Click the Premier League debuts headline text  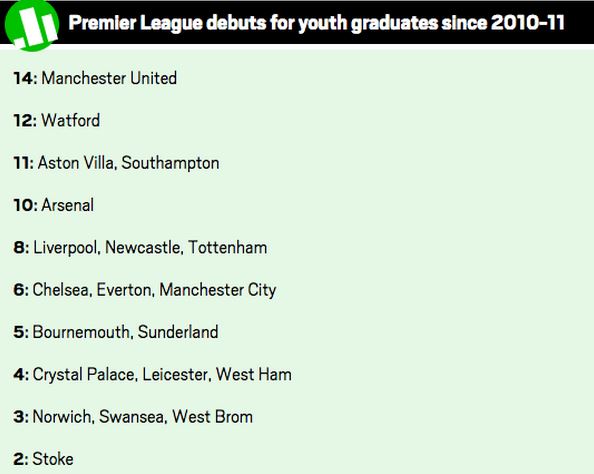[x=317, y=23]
